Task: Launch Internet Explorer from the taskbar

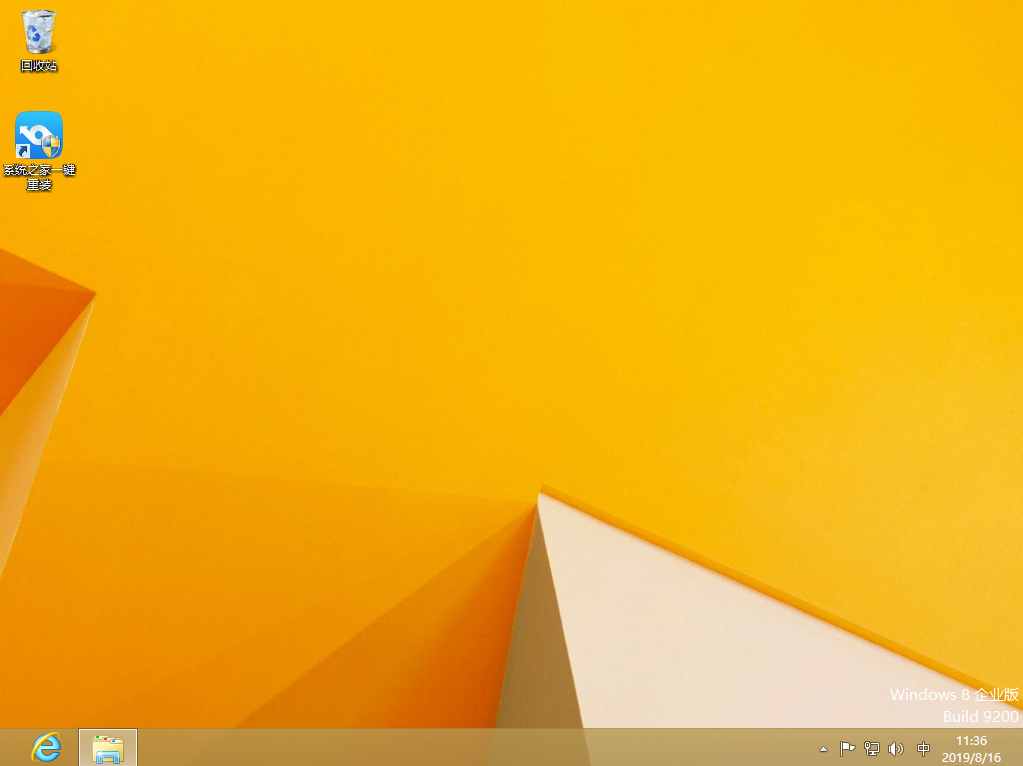Action: click(x=45, y=748)
